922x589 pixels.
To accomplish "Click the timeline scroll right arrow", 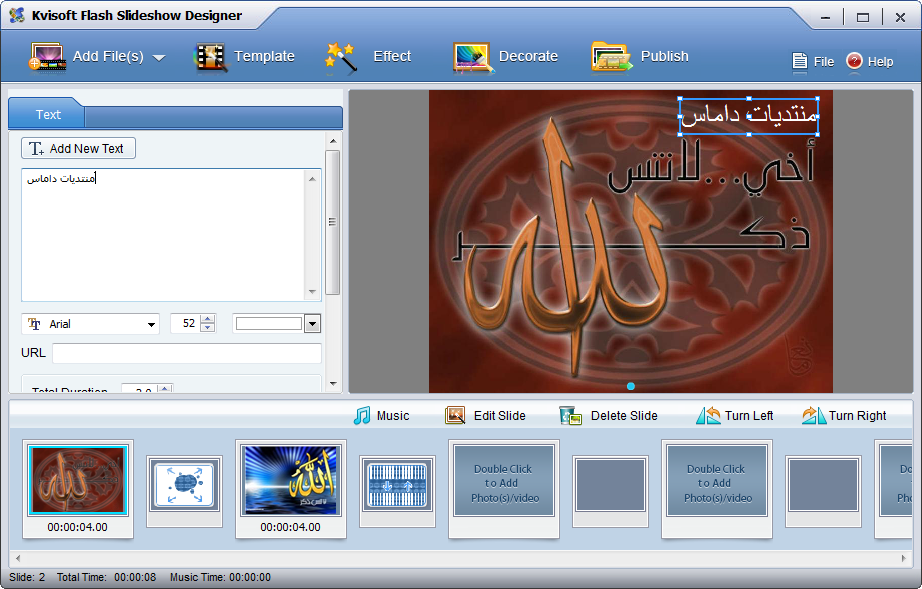I will pyautogui.click(x=903, y=558).
